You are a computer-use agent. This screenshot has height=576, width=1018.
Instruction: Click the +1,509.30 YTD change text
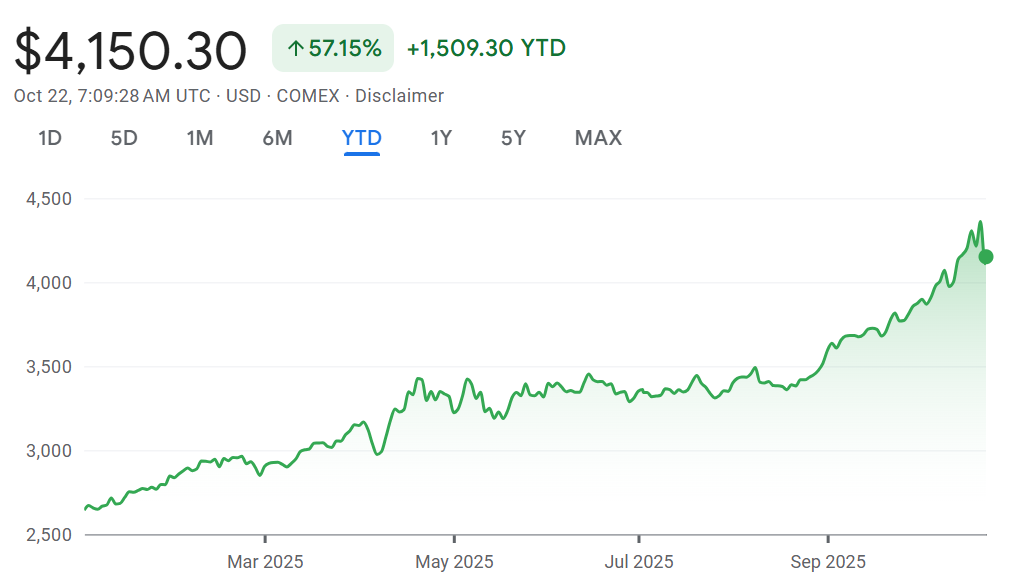pyautogui.click(x=486, y=48)
